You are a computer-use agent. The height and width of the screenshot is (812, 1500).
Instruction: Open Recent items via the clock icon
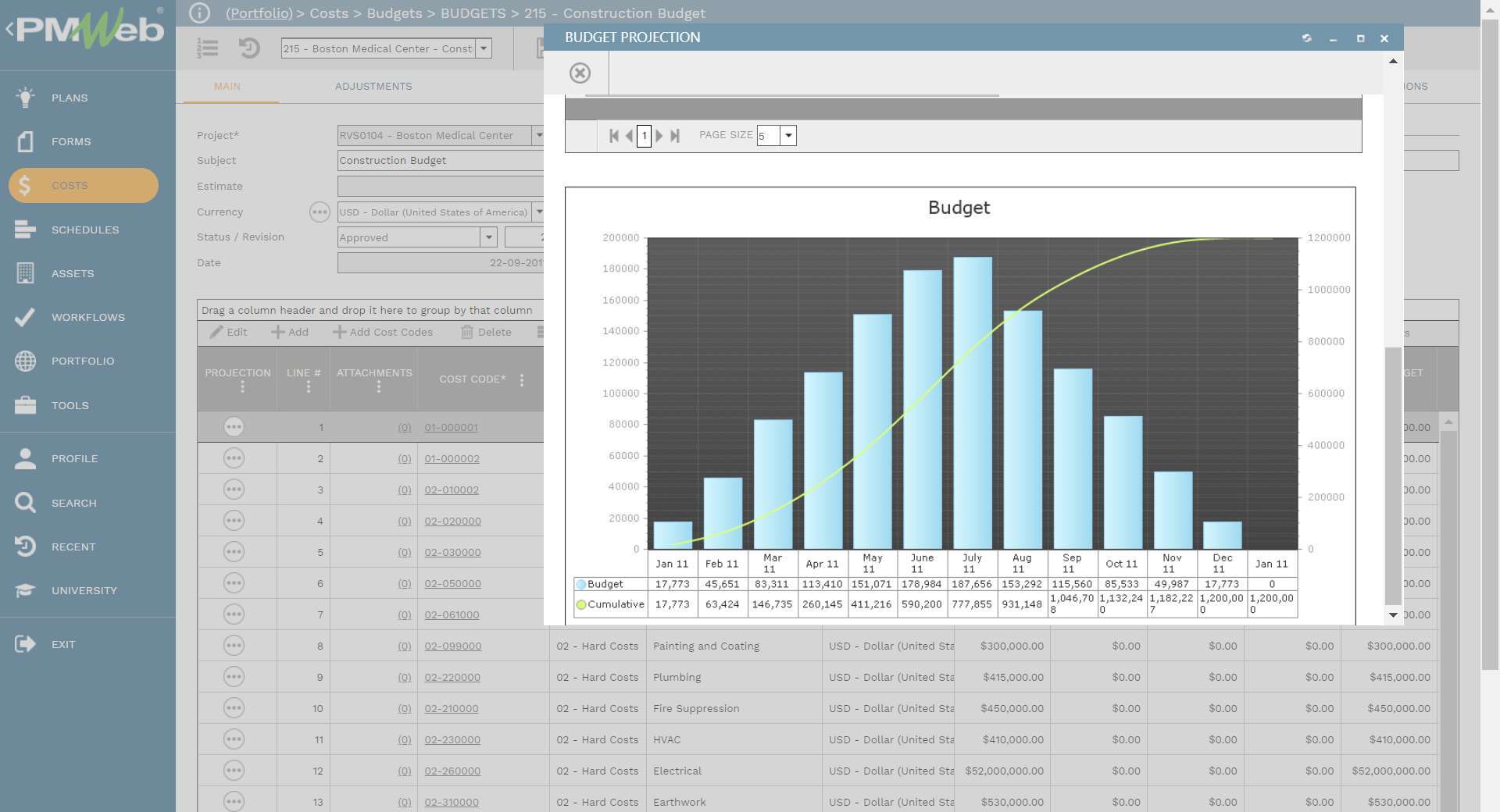[24, 547]
